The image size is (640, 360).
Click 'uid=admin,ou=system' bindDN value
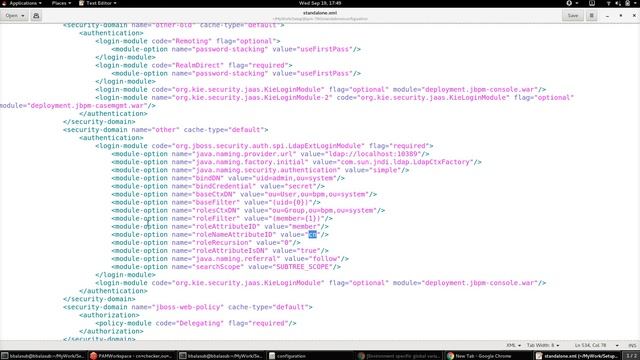[x=294, y=178]
